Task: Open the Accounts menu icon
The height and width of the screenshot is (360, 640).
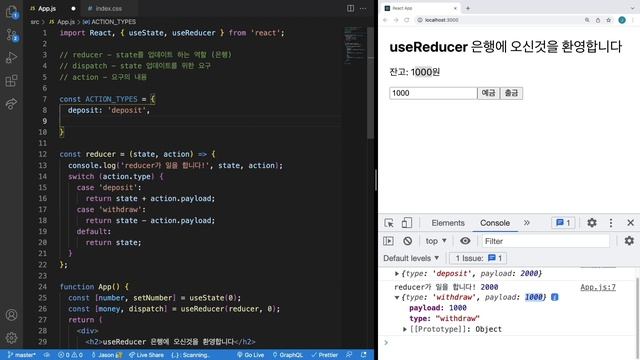Action: (11, 315)
